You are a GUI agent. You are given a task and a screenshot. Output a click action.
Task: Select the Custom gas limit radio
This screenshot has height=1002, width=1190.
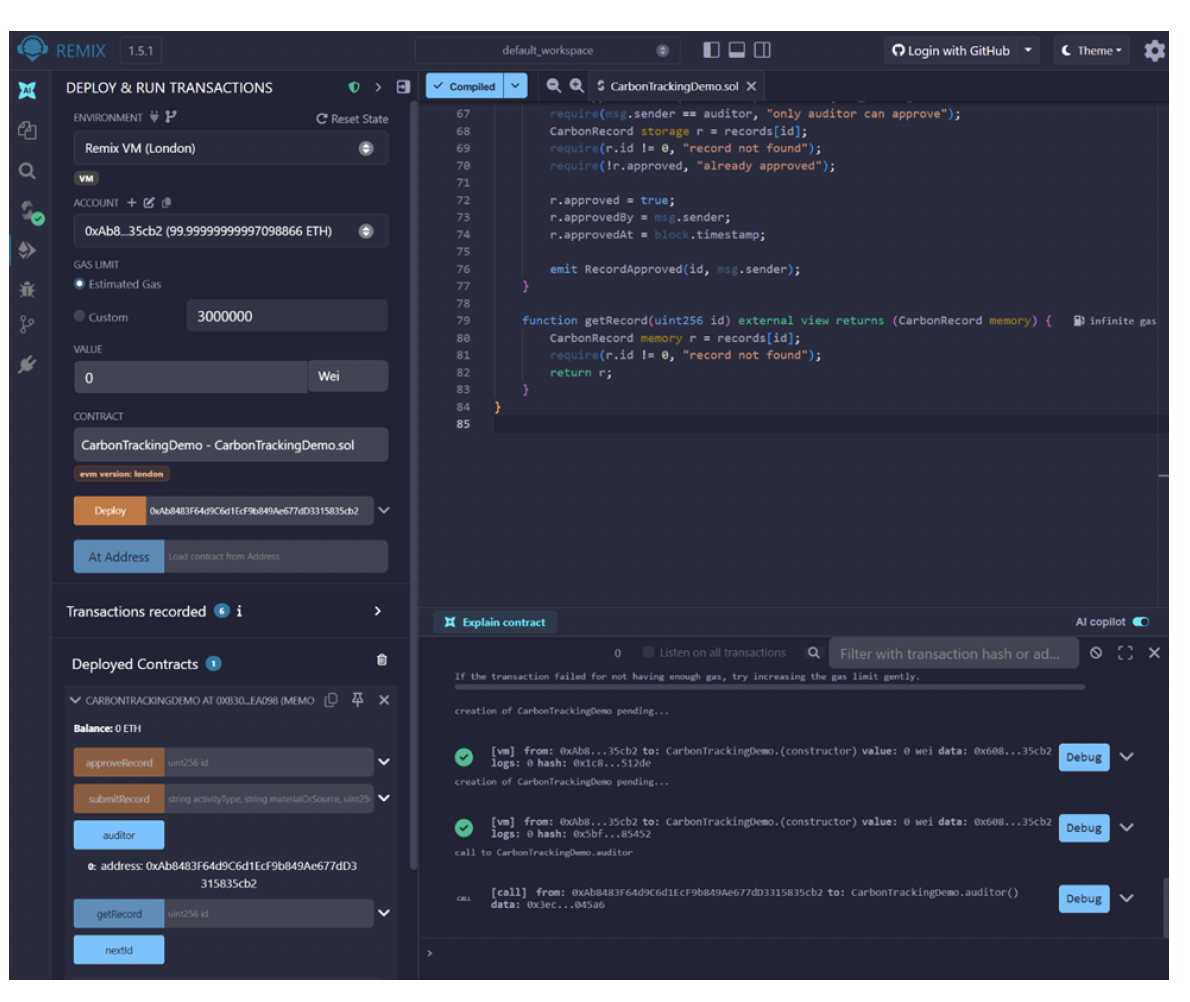[x=79, y=317]
